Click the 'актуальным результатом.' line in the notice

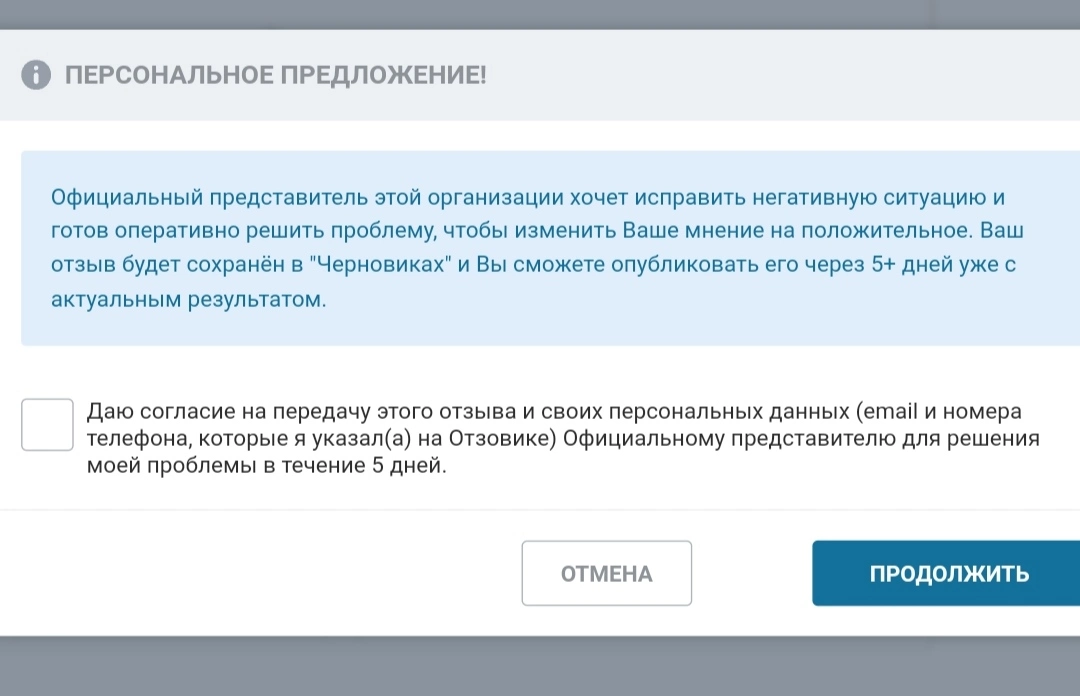click(189, 300)
